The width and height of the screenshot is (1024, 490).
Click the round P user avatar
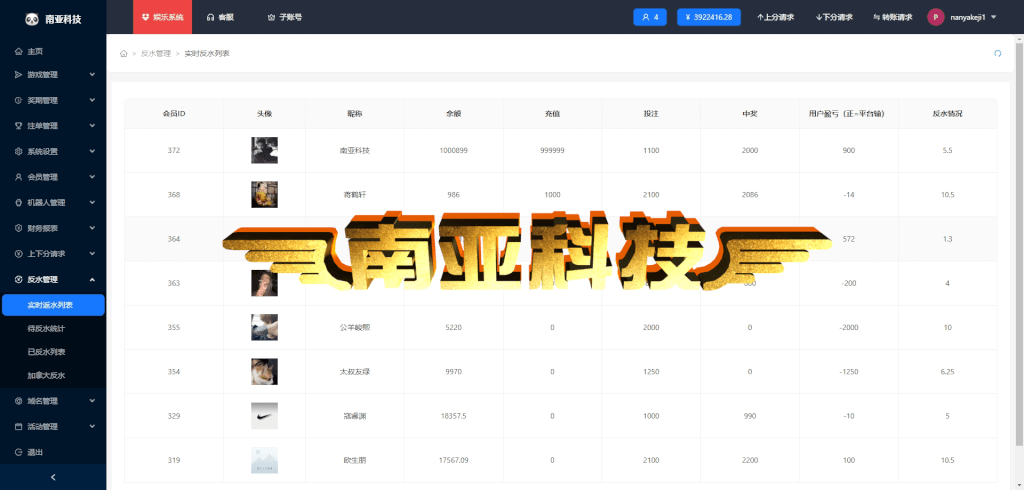pos(936,17)
